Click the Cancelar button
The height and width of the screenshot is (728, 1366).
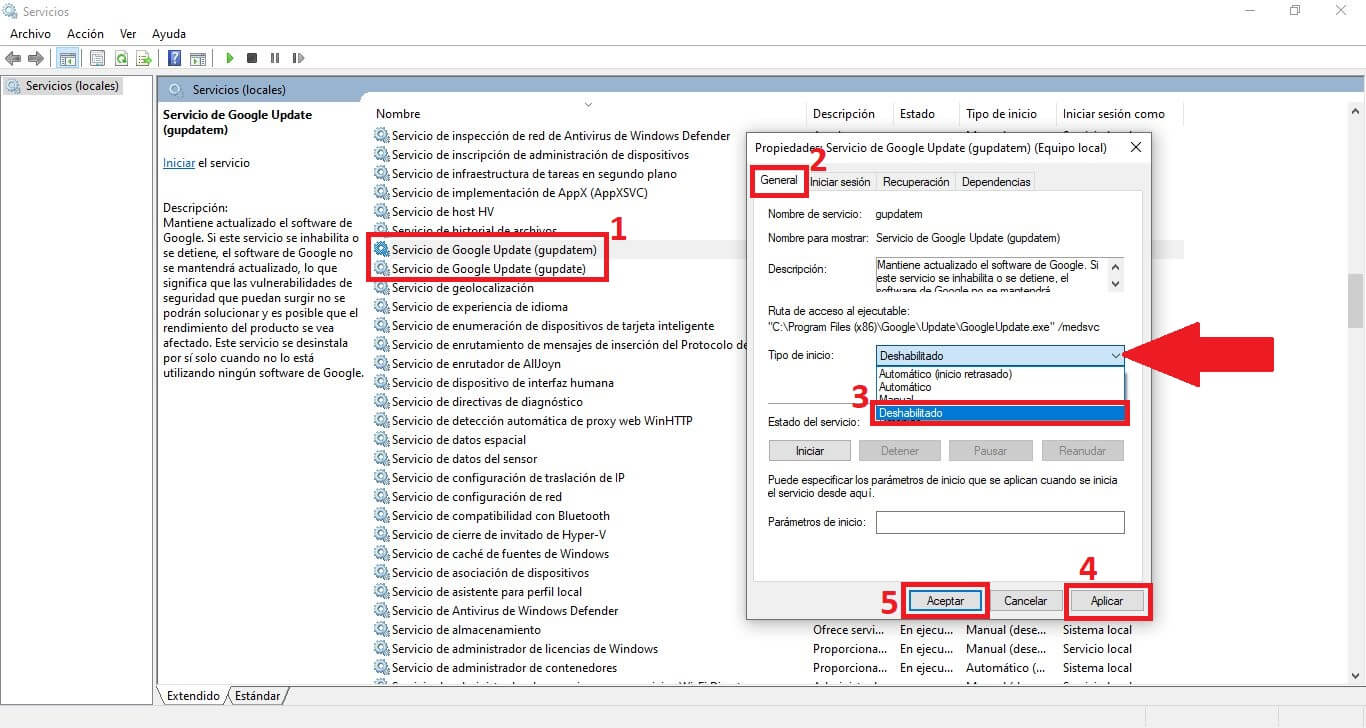coord(1025,601)
